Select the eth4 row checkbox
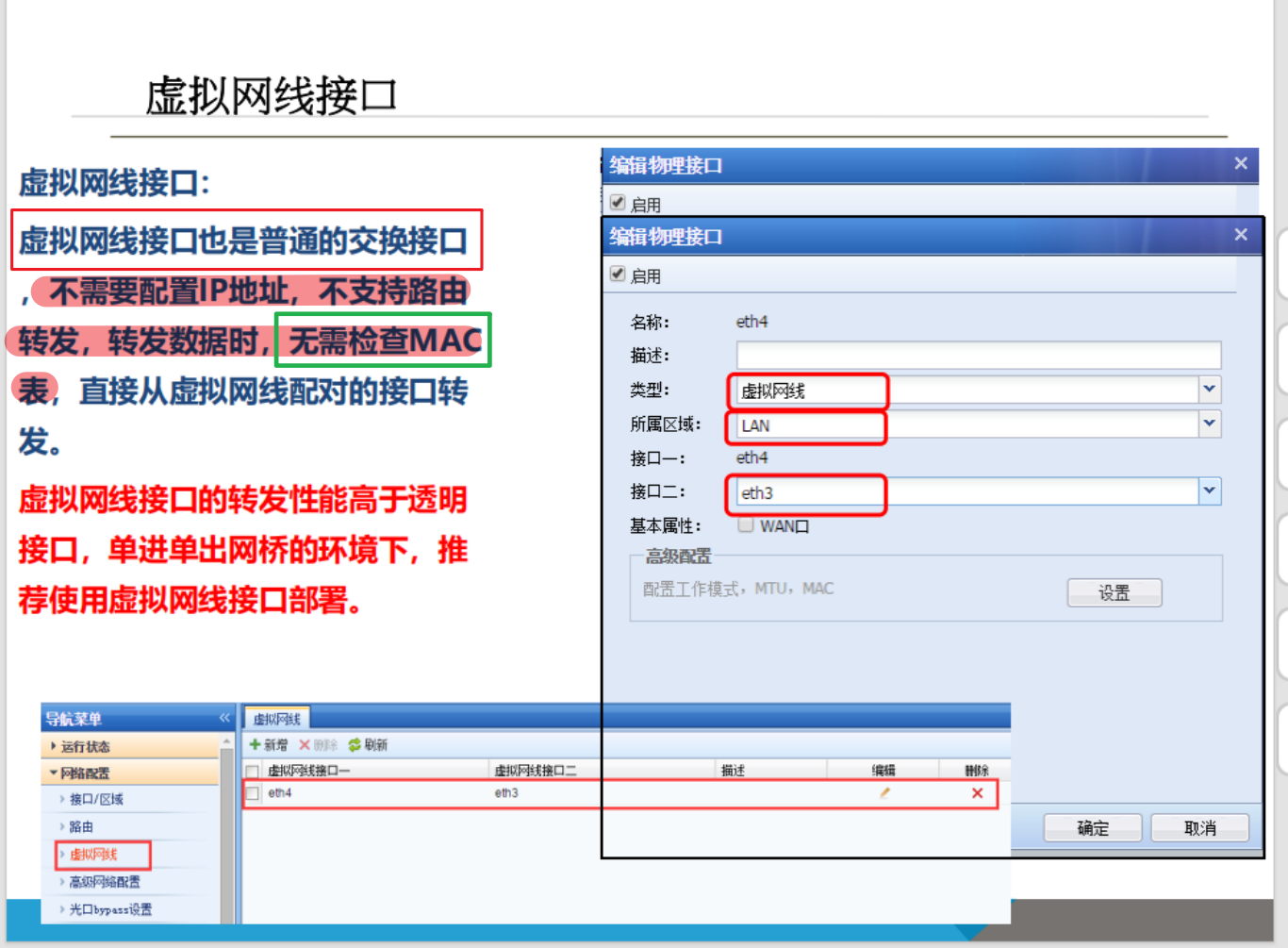The height and width of the screenshot is (948, 1288). 253,793
